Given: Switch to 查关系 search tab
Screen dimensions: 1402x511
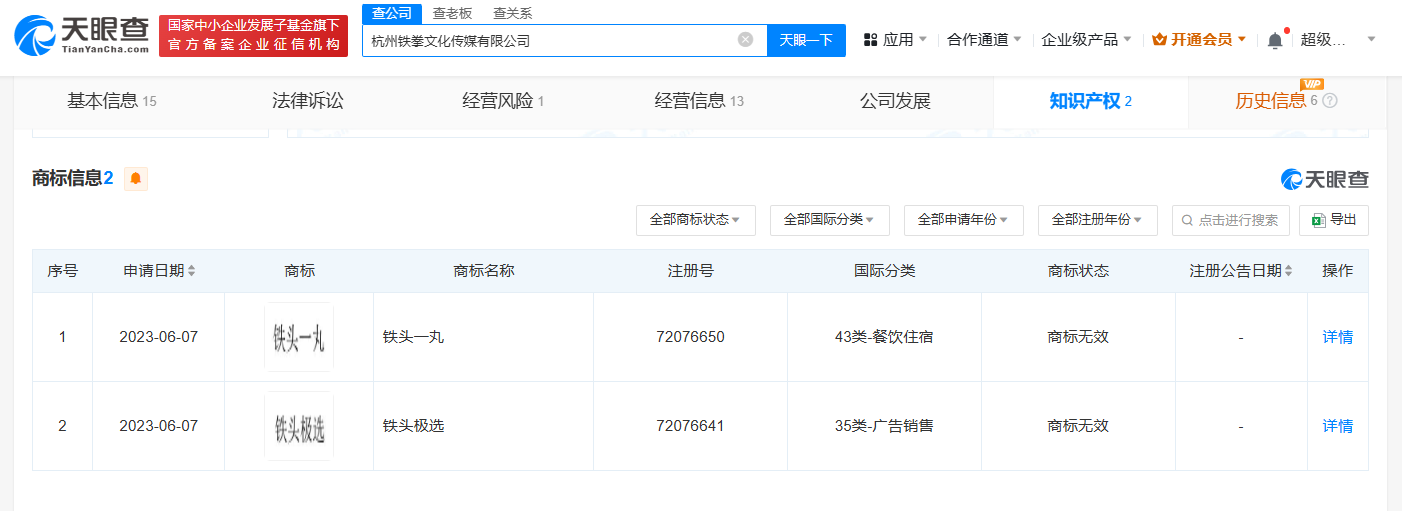Looking at the screenshot, I should click(x=513, y=13).
